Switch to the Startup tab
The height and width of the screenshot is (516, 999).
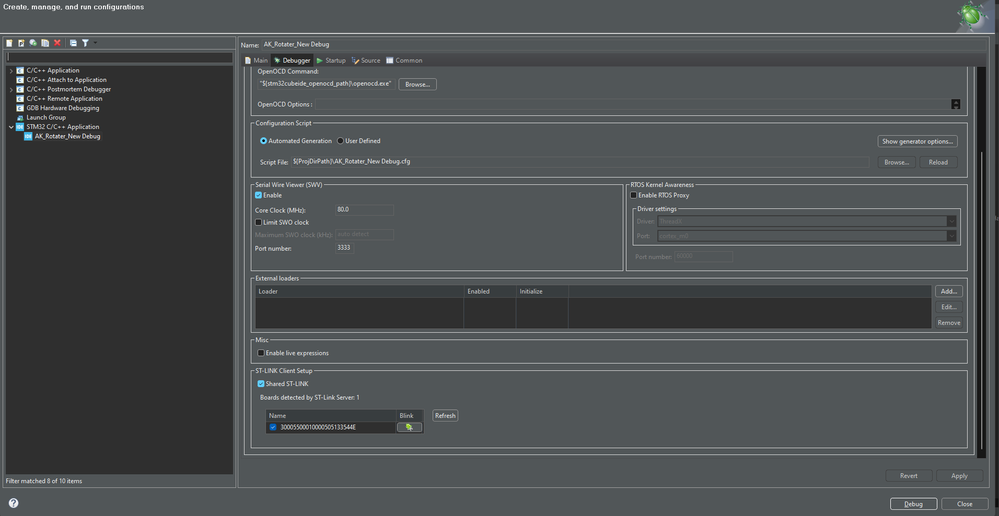pyautogui.click(x=331, y=61)
